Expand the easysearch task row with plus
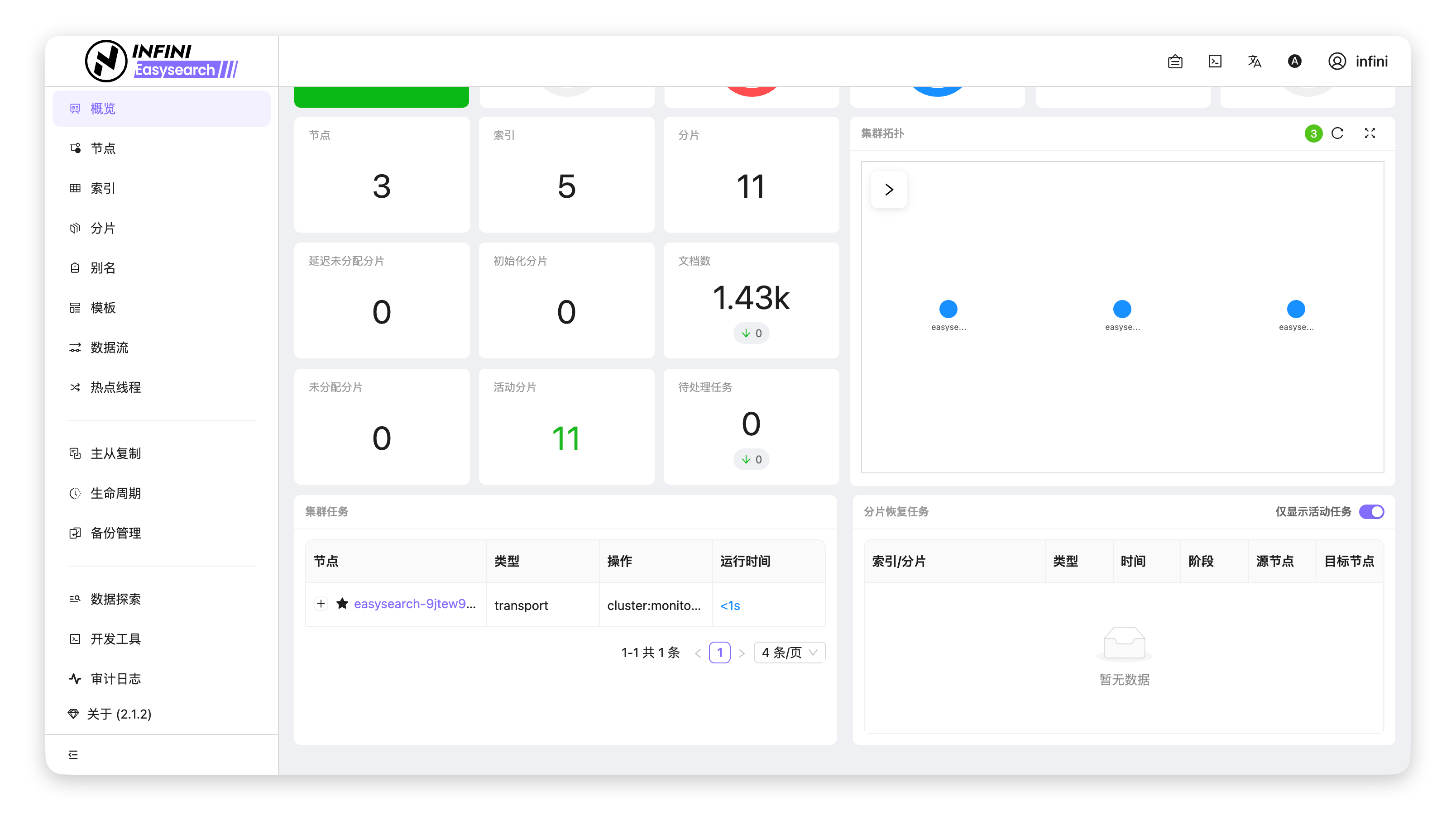The width and height of the screenshot is (1456, 829). (321, 604)
